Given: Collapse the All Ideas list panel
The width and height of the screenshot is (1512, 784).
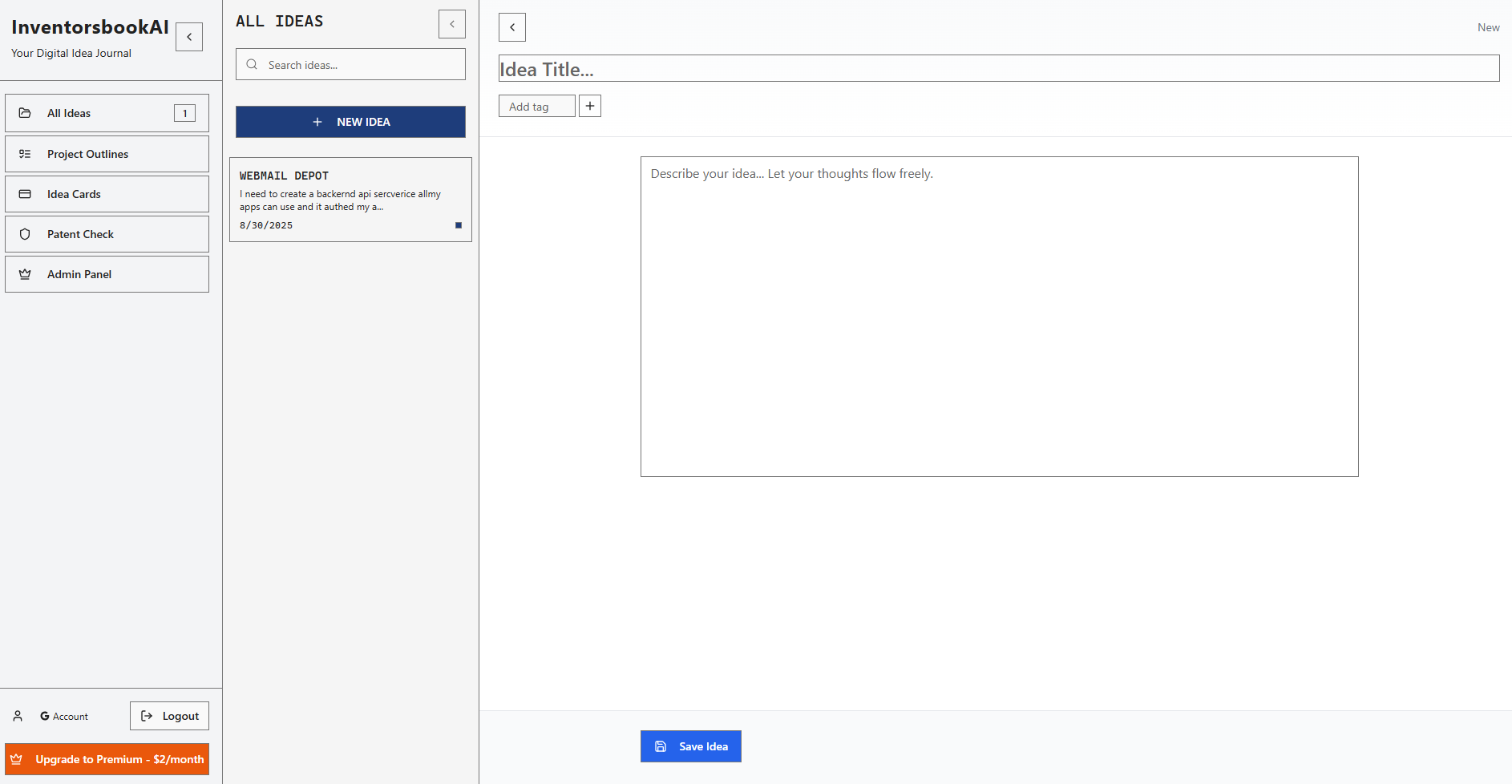Looking at the screenshot, I should pyautogui.click(x=452, y=24).
